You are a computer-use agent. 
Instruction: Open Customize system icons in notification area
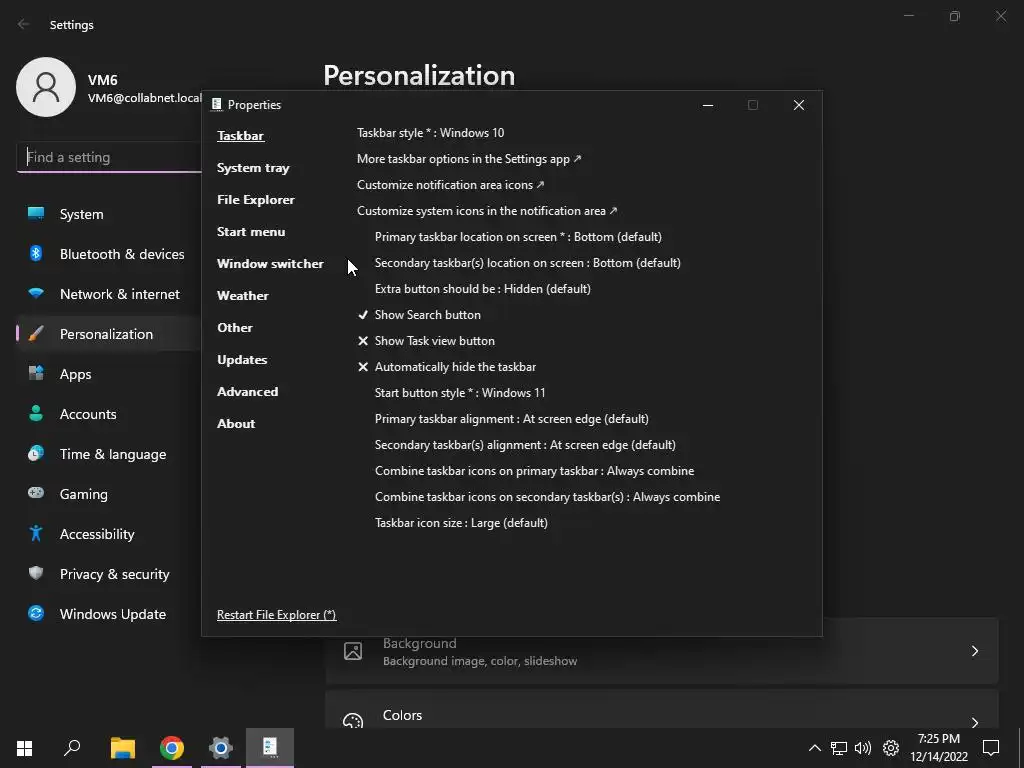(487, 211)
